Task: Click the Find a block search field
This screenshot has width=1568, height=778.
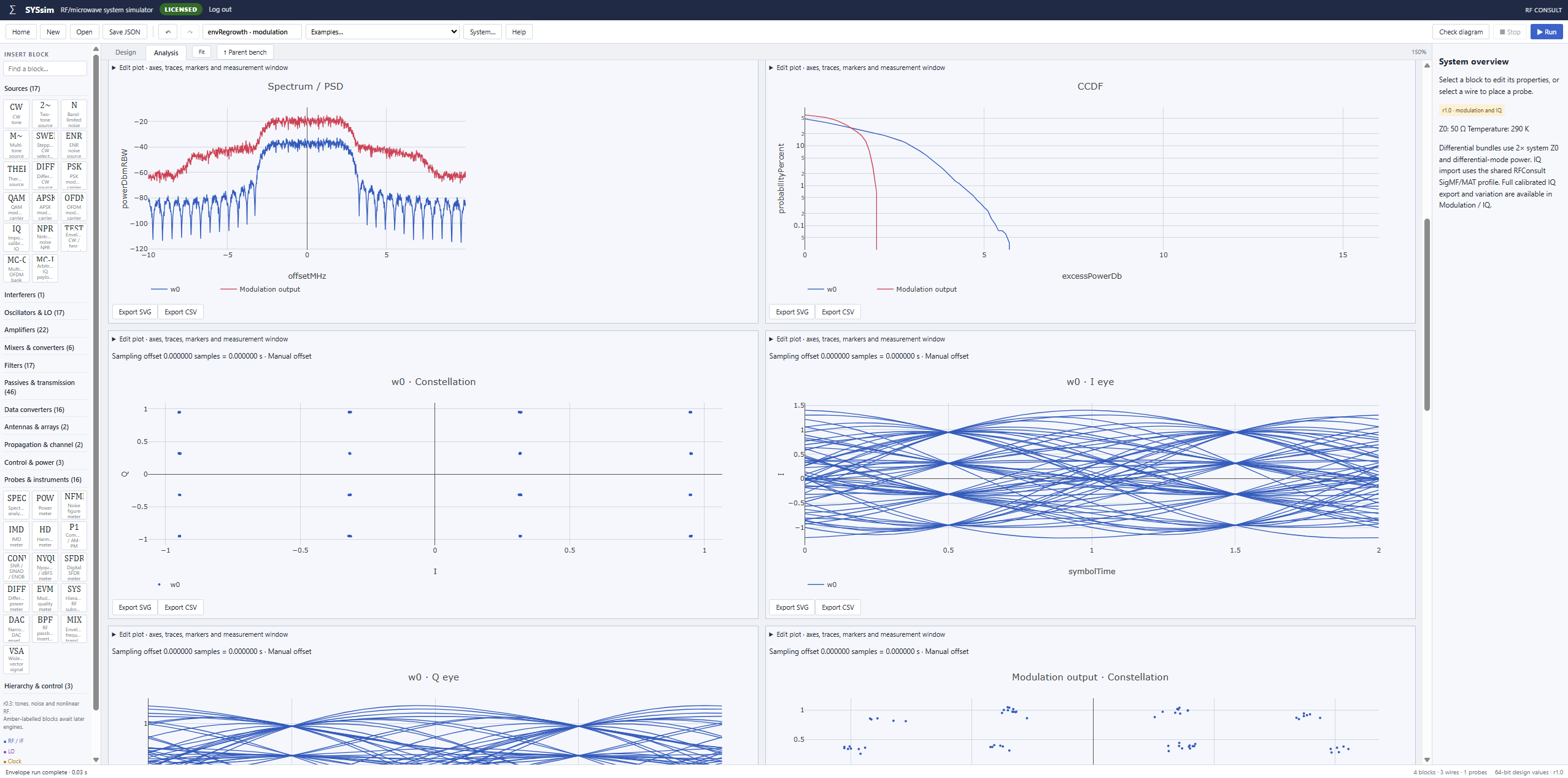Action: (45, 69)
